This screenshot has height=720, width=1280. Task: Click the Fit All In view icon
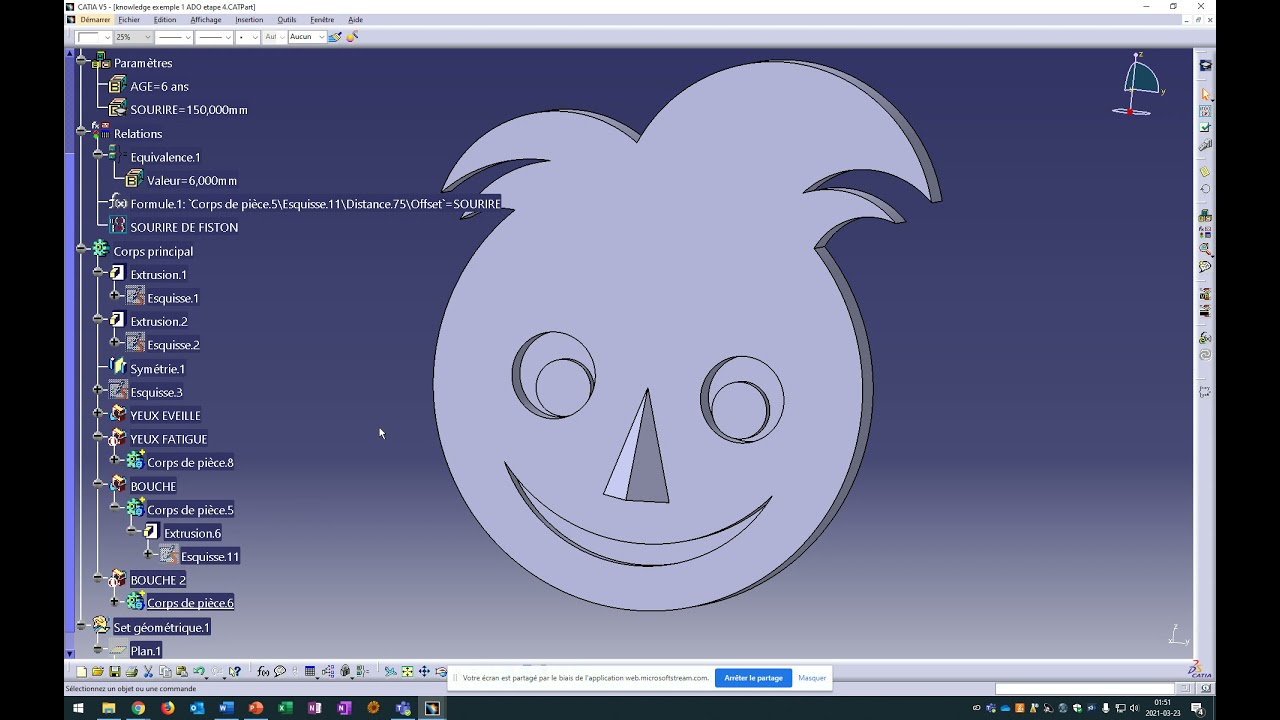click(408, 672)
